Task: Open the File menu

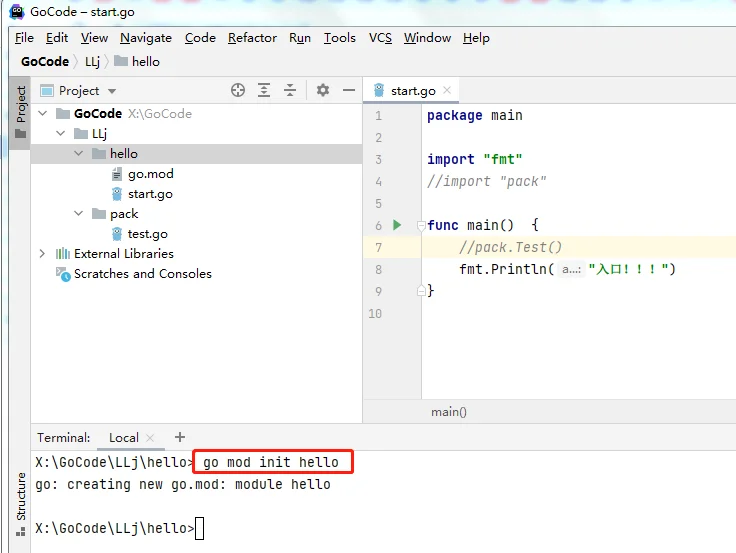Action: (x=24, y=38)
